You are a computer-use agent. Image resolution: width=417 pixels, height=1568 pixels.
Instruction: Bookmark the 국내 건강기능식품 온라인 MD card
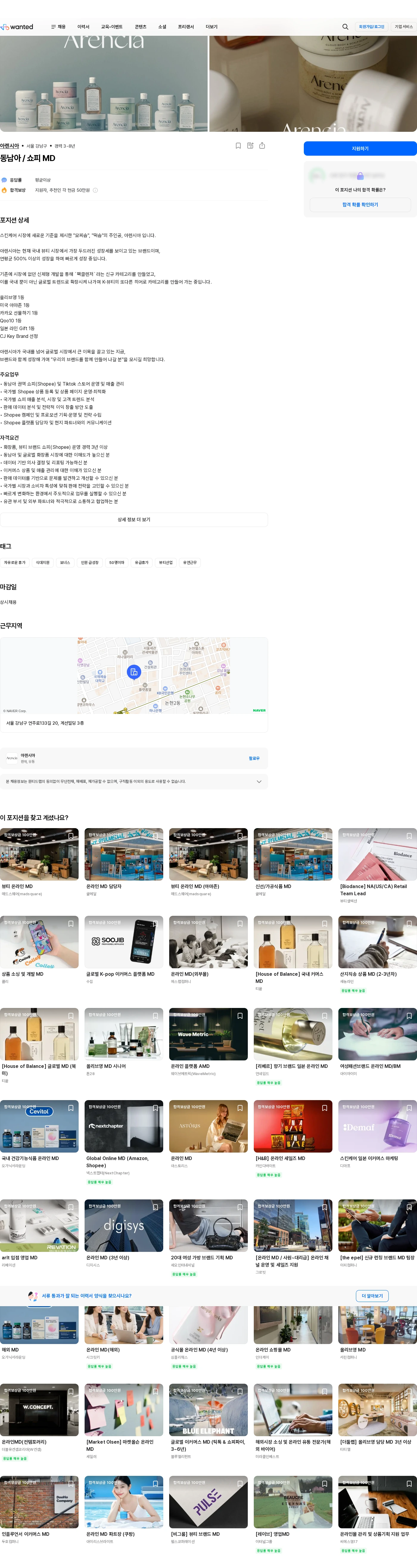71,1108
